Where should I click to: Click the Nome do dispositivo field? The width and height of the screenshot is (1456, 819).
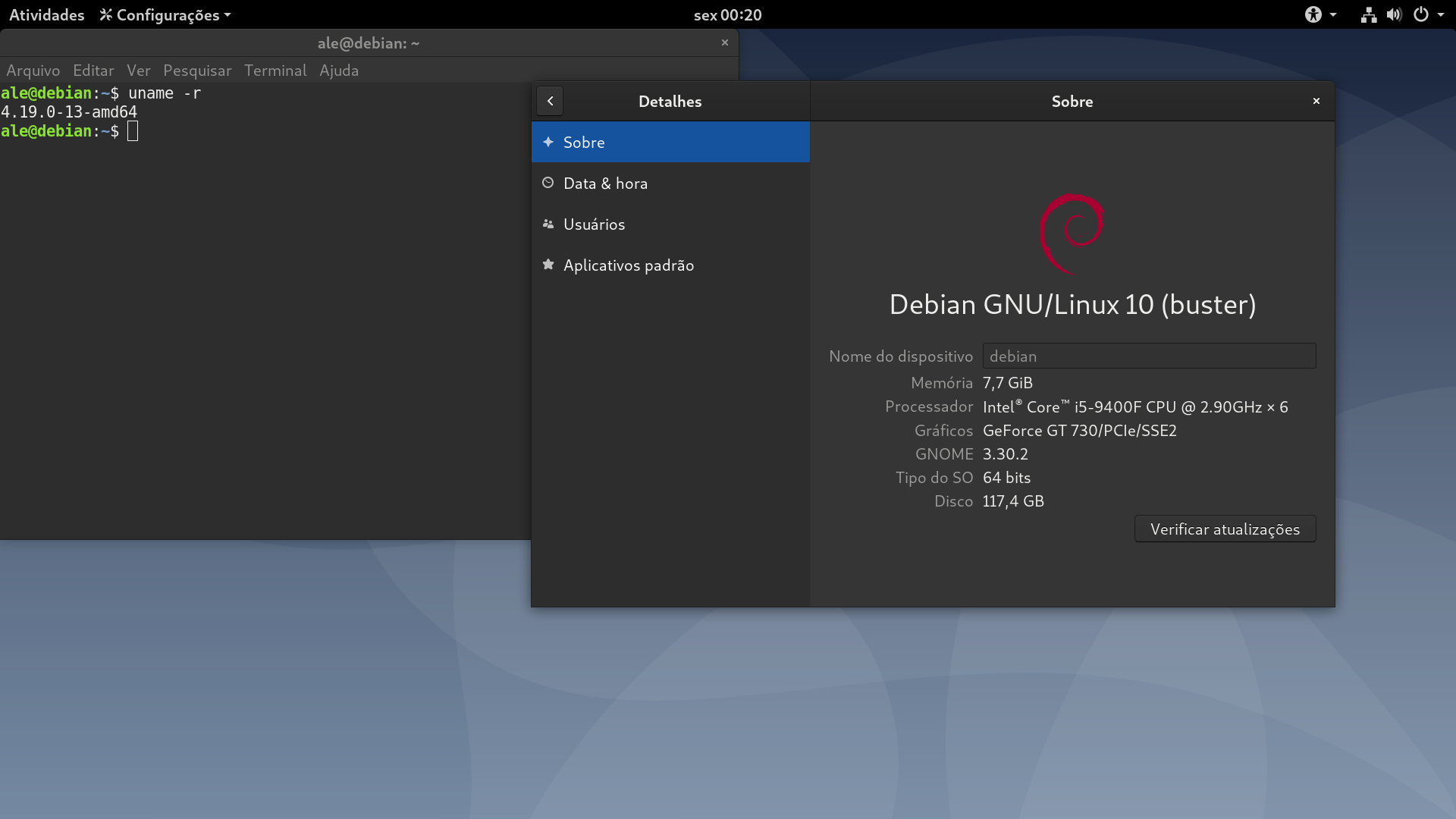click(x=1149, y=356)
